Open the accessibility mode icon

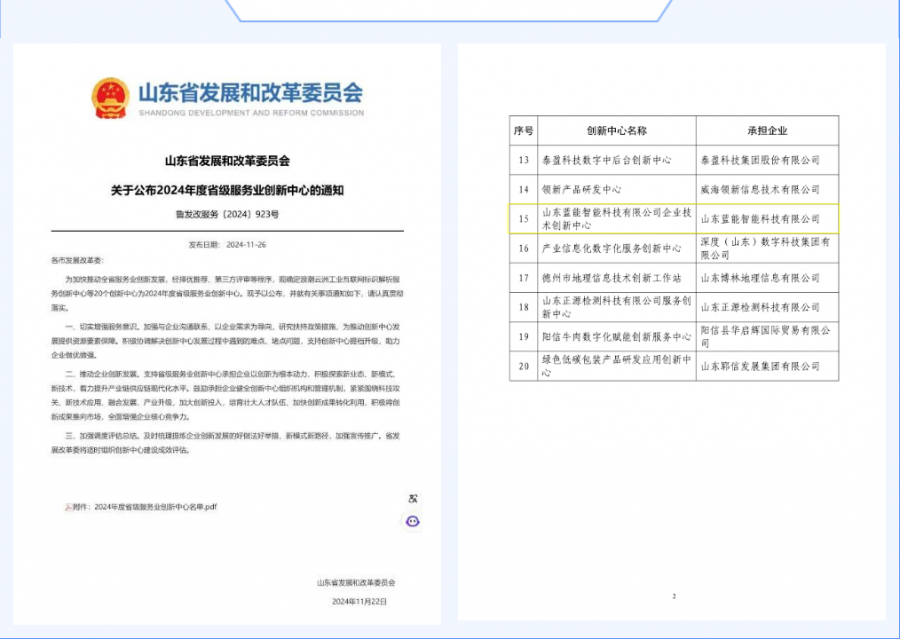pos(412,498)
